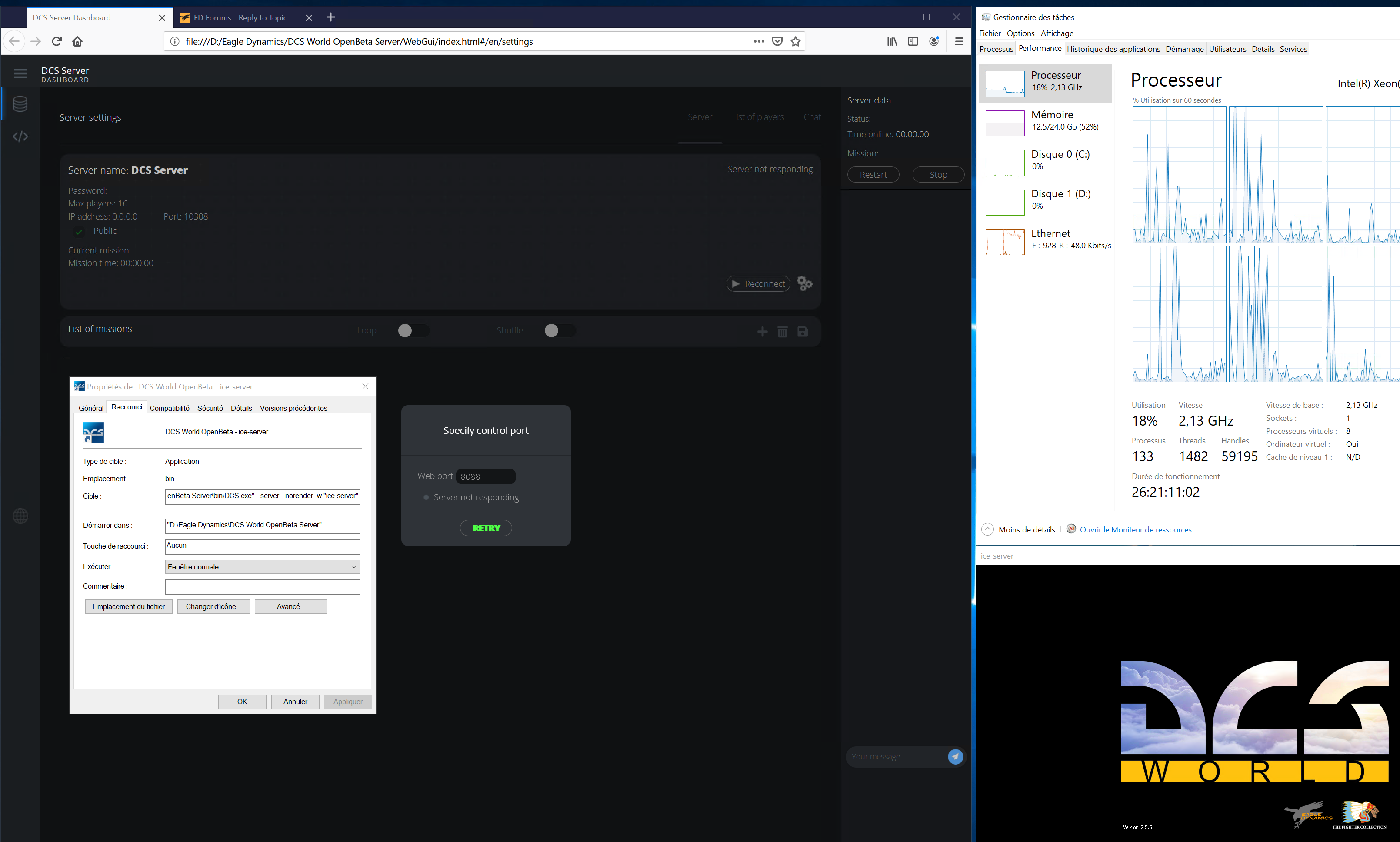Image resolution: width=1400 pixels, height=842 pixels.
Task: Open a new browser tab
Action: pyautogui.click(x=331, y=17)
